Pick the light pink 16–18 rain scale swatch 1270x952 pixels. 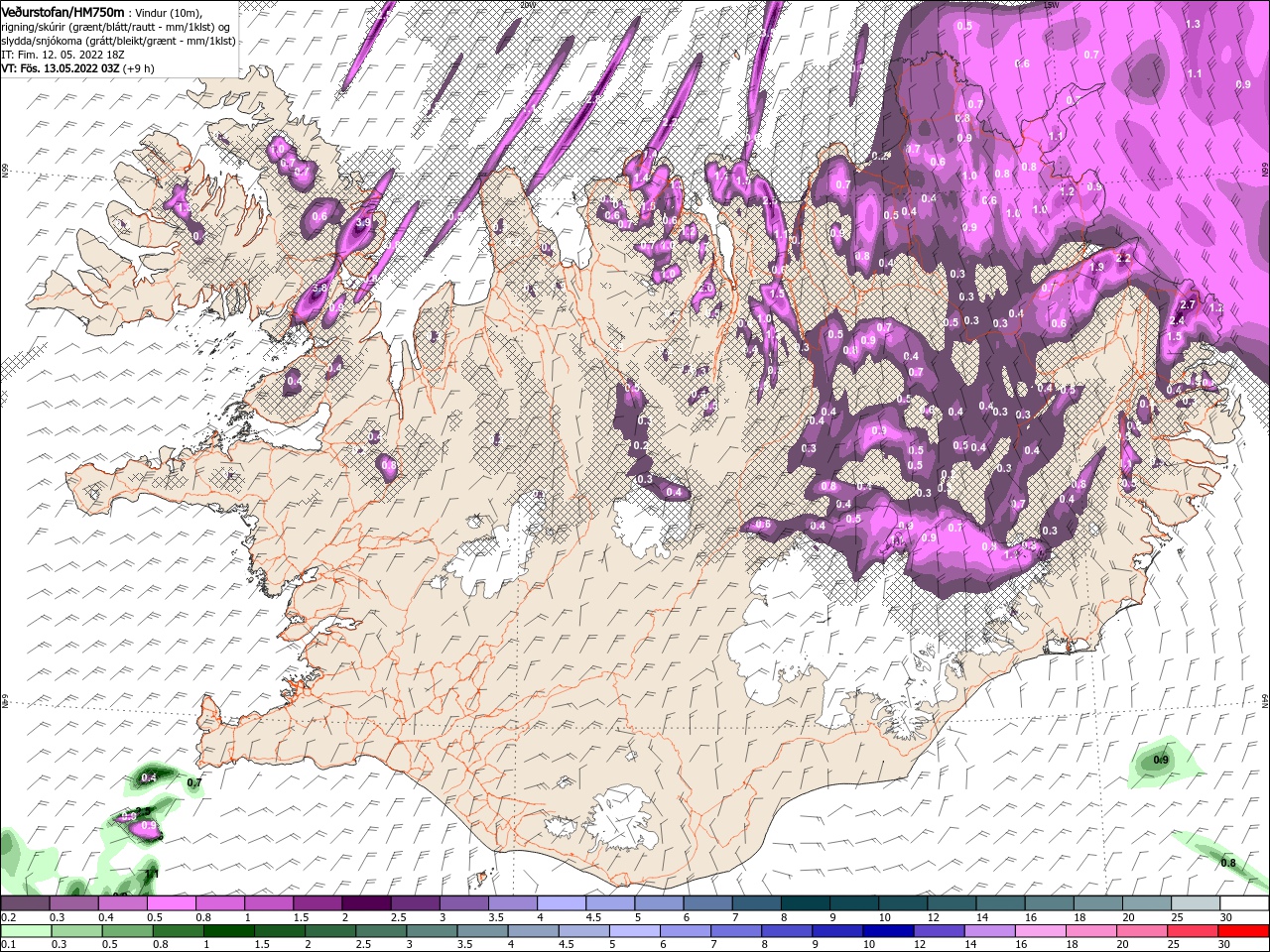point(1041,931)
